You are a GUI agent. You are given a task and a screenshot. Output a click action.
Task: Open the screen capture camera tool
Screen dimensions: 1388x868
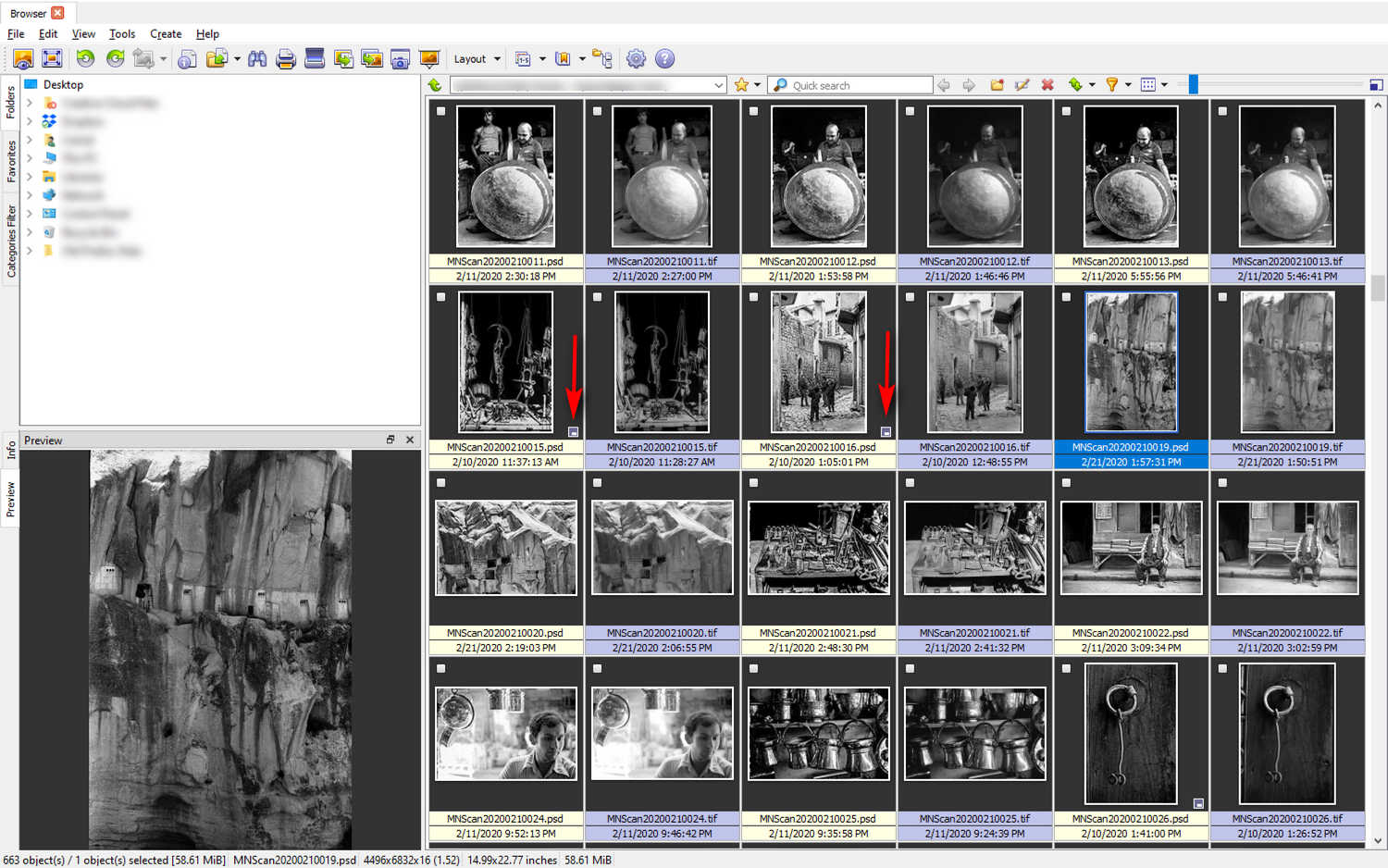point(400,59)
